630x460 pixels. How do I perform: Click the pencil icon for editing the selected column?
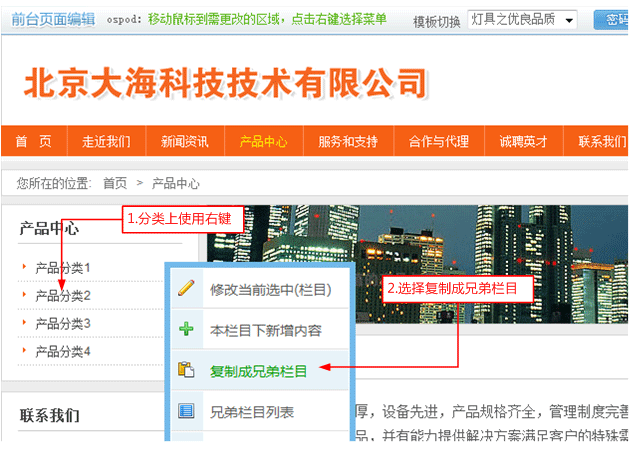pyautogui.click(x=186, y=289)
